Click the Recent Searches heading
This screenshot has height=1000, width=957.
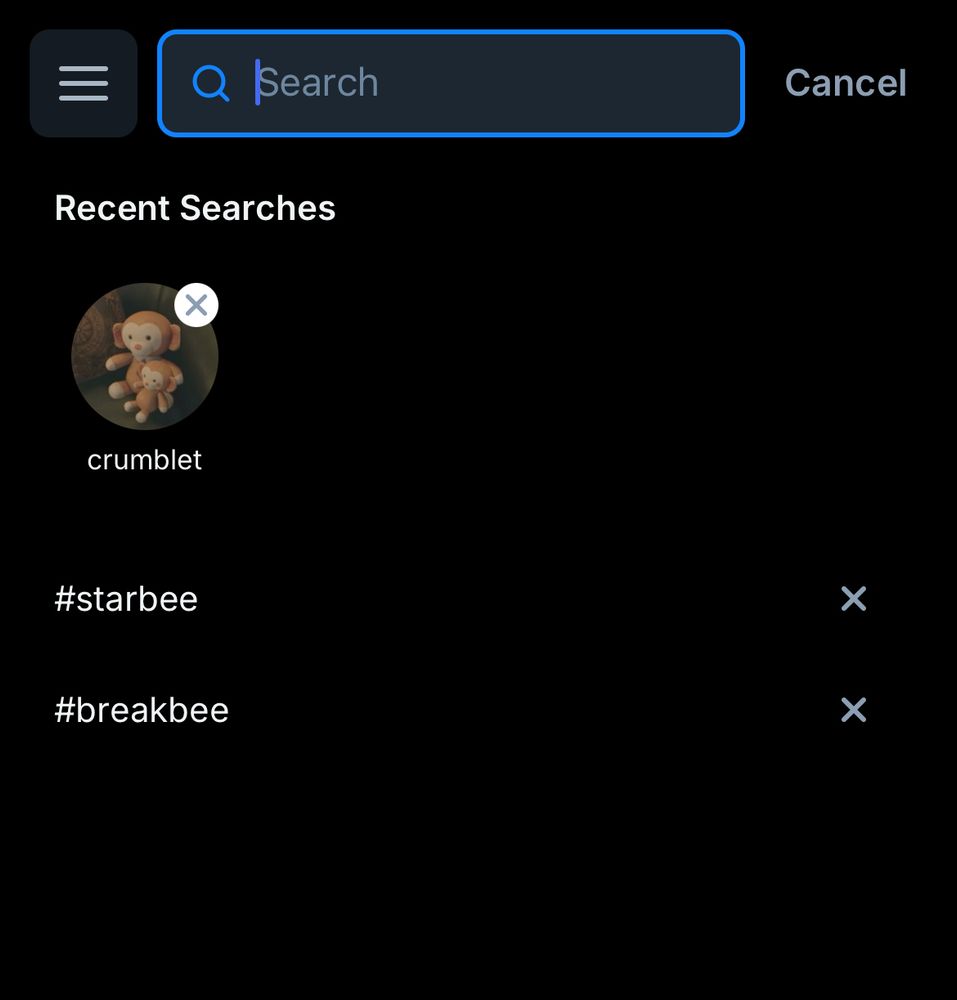coord(195,208)
